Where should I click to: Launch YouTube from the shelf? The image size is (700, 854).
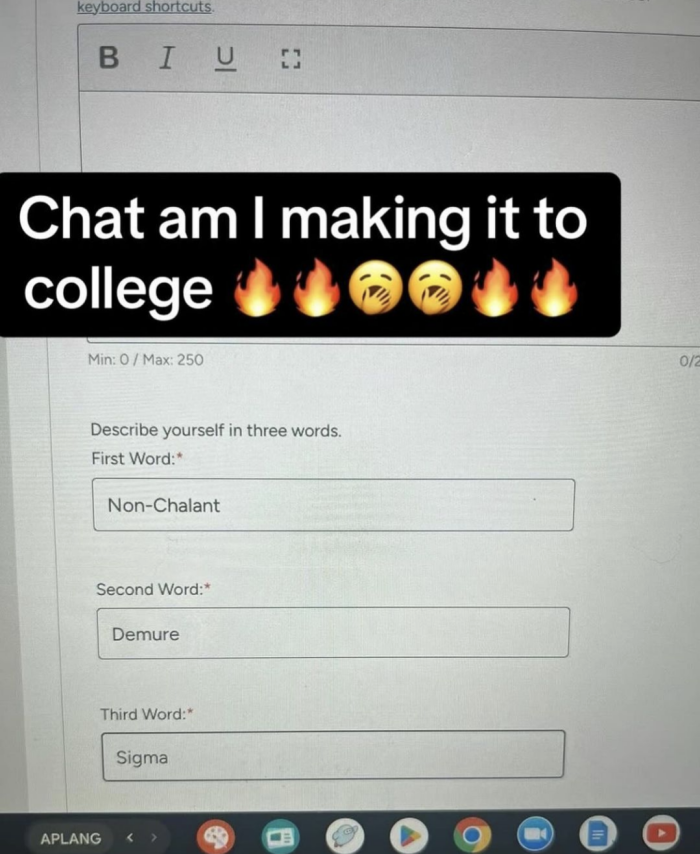click(661, 832)
